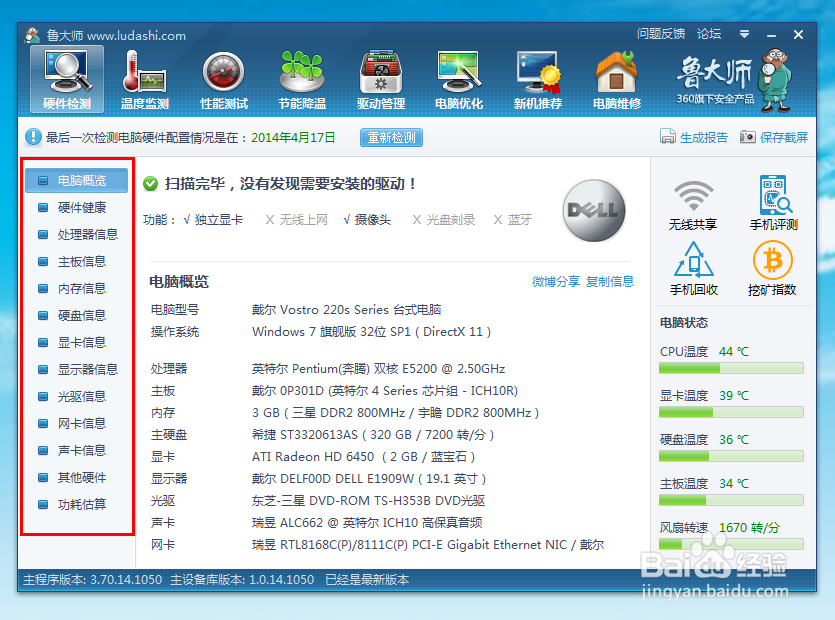
Task: Minimize the 鲁大师 window
Action: click(x=772, y=35)
